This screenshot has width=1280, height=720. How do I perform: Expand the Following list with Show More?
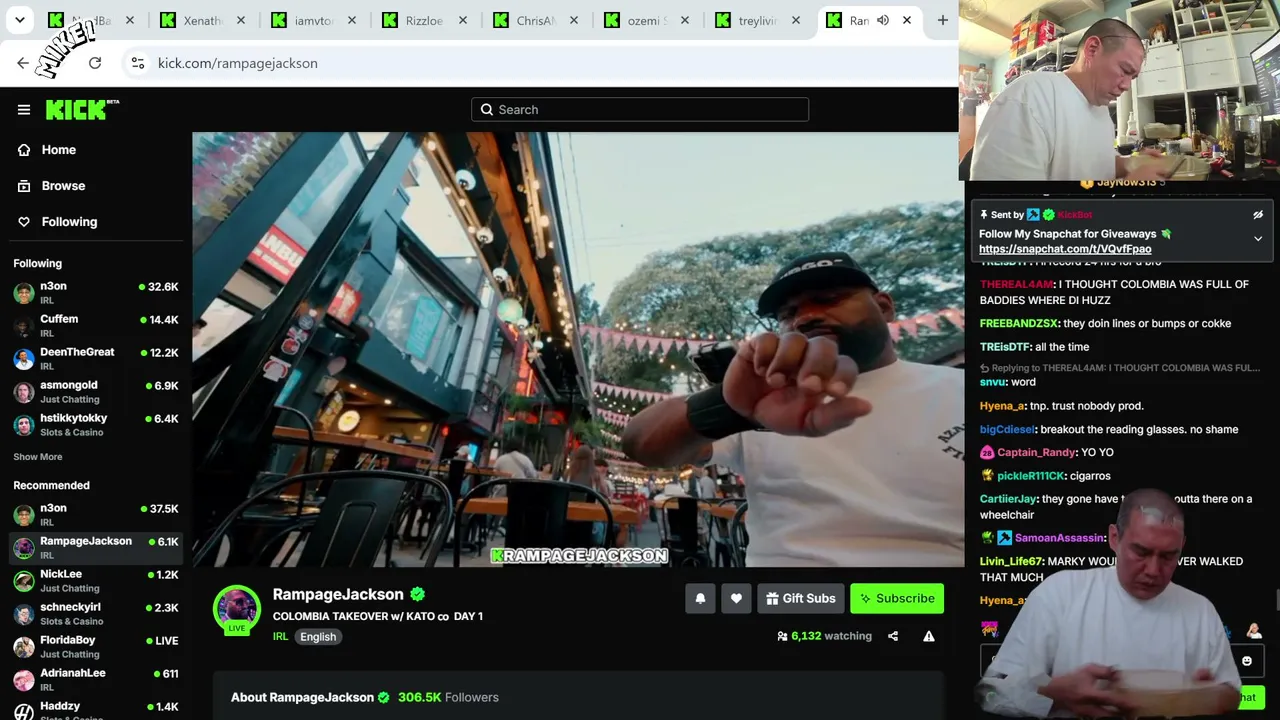[38, 457]
